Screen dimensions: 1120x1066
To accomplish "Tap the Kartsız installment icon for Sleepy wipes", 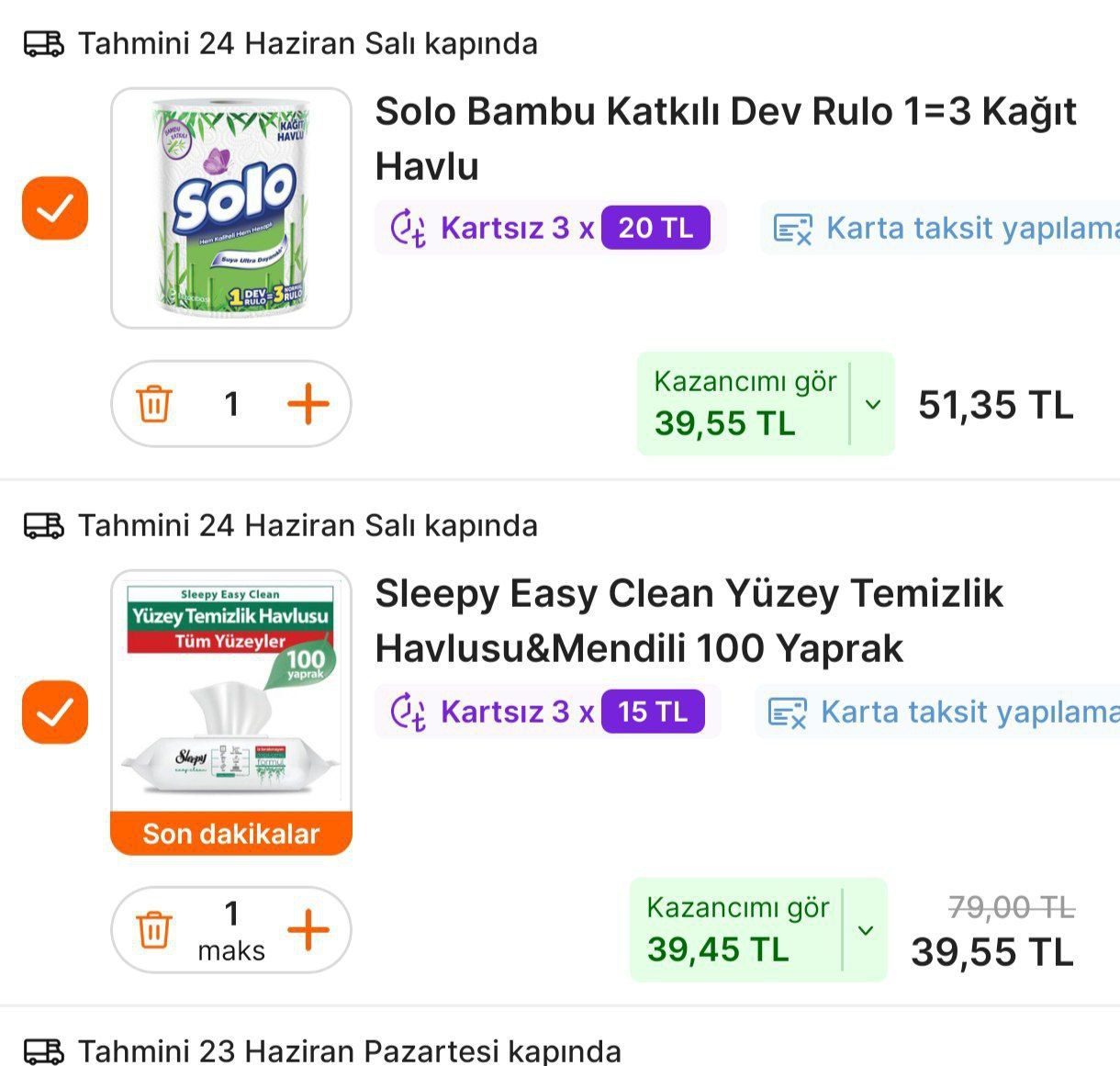I will pyautogui.click(x=408, y=713).
